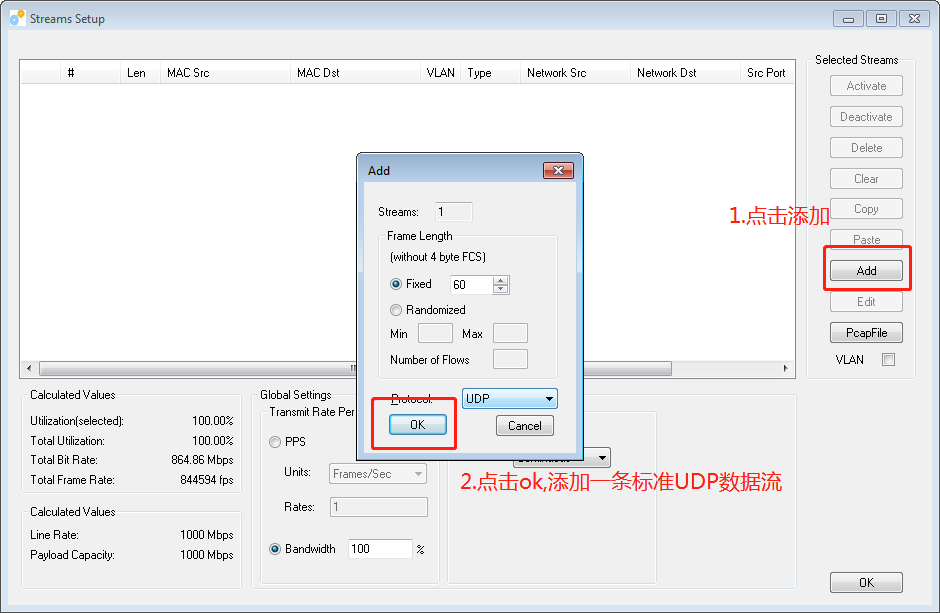Cancel the Add dialog
940x613 pixels.
[525, 425]
